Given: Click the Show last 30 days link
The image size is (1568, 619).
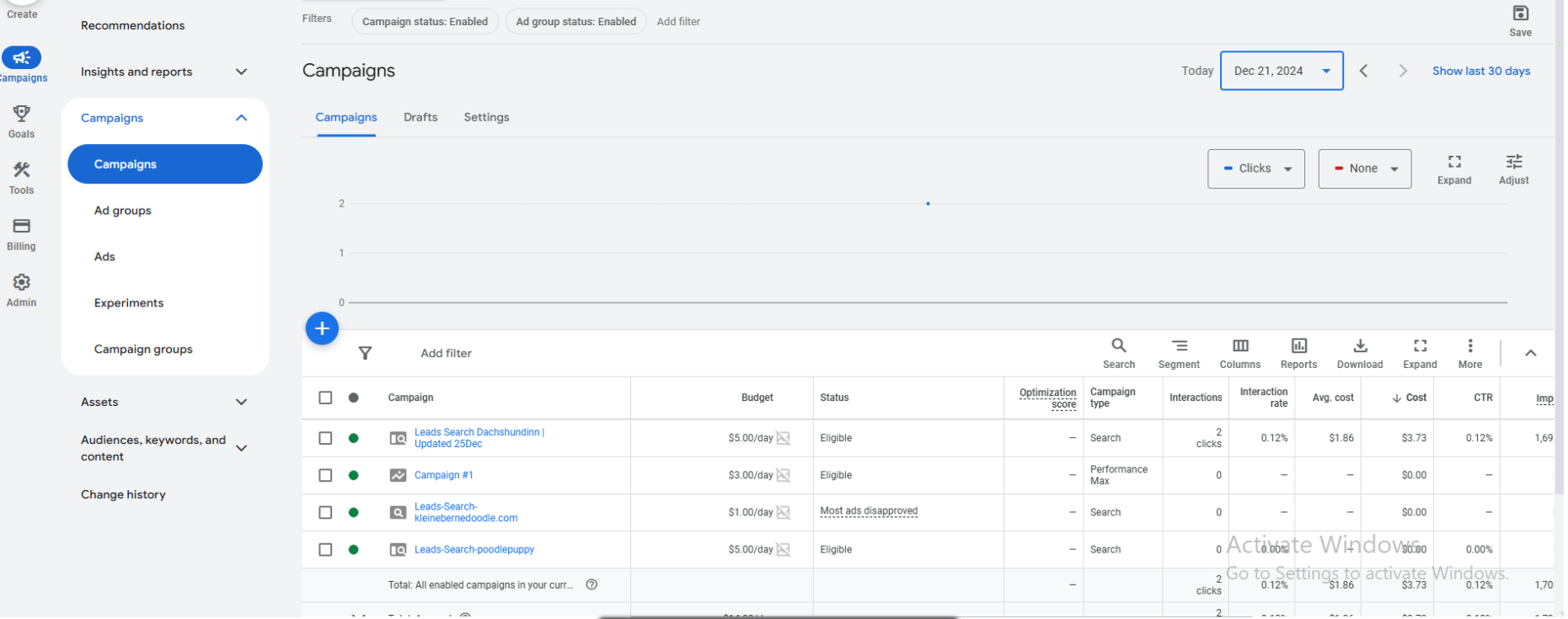Looking at the screenshot, I should click(1480, 71).
